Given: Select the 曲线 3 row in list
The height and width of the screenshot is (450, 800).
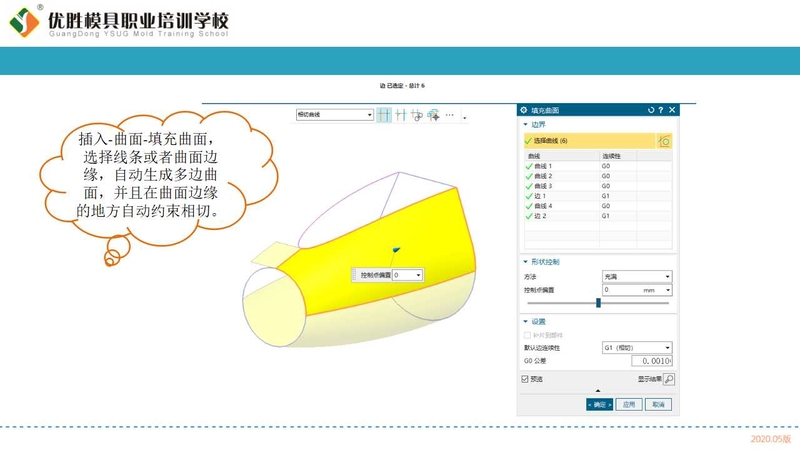Looking at the screenshot, I should (x=598, y=186).
